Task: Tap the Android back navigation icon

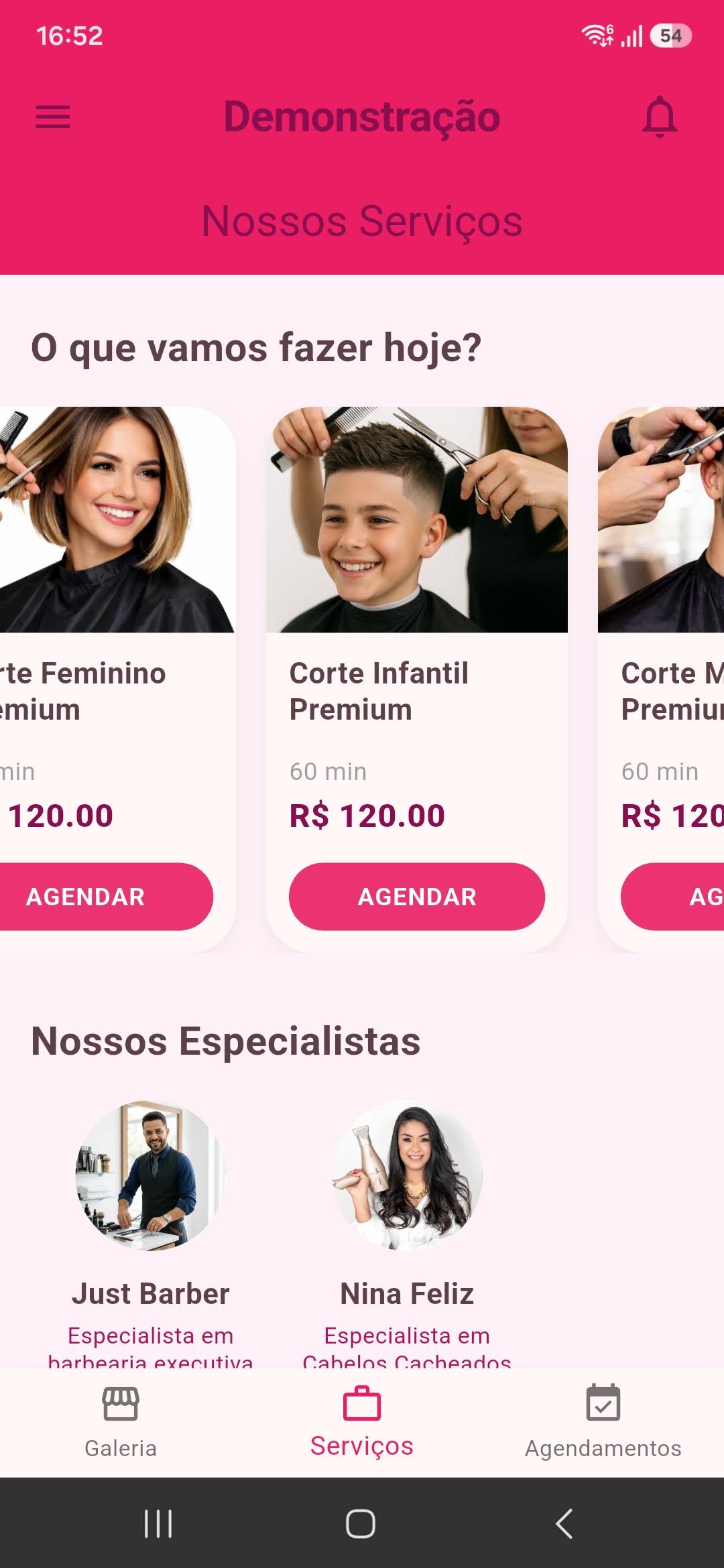Action: pyautogui.click(x=564, y=1523)
